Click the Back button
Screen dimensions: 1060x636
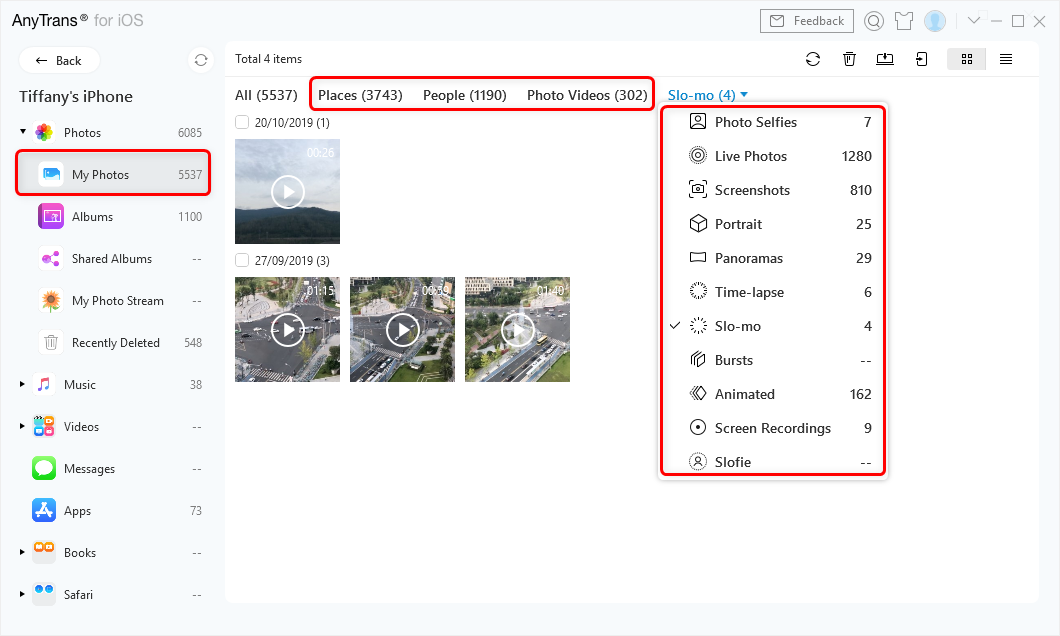tap(59, 60)
